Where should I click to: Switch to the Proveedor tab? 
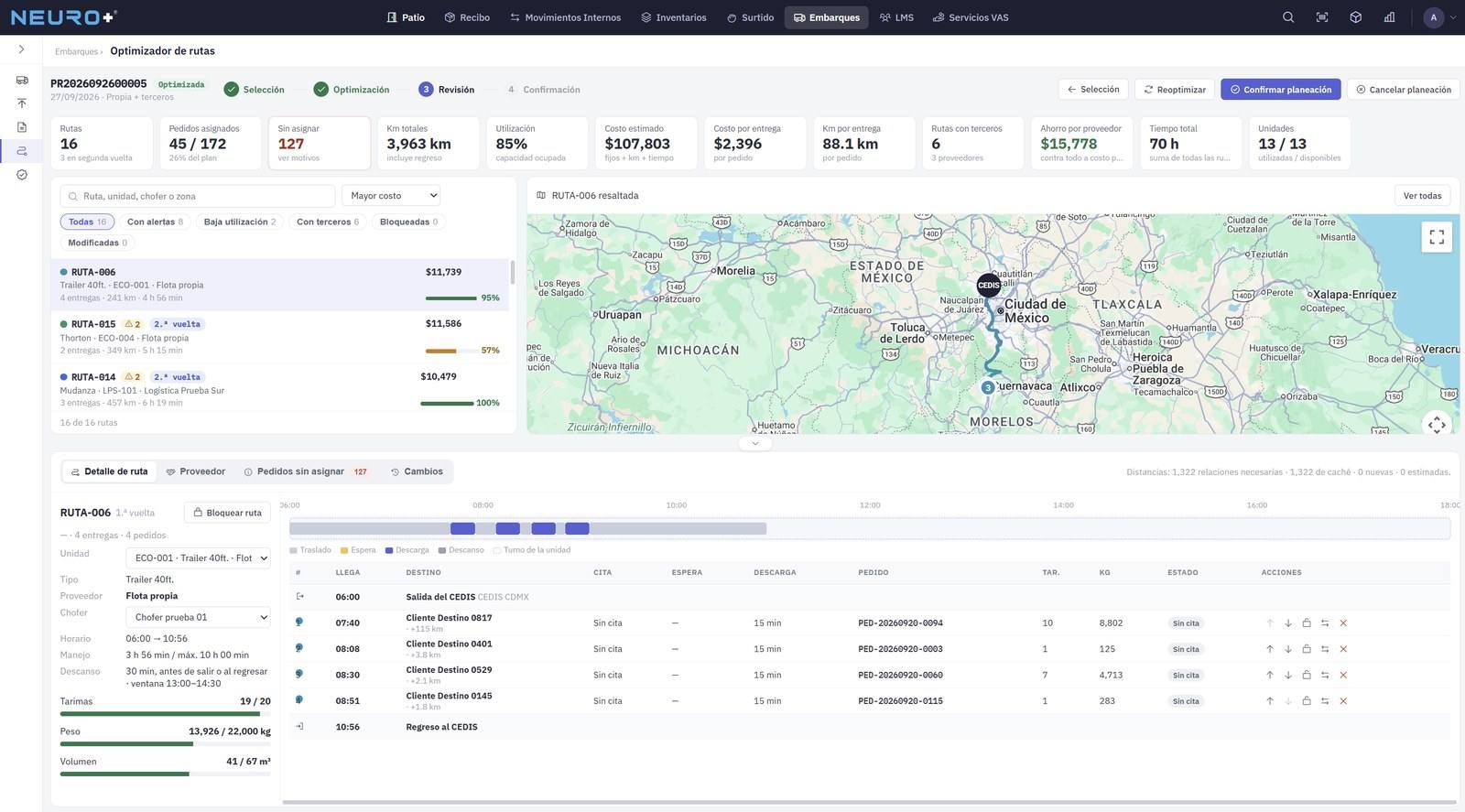click(196, 471)
